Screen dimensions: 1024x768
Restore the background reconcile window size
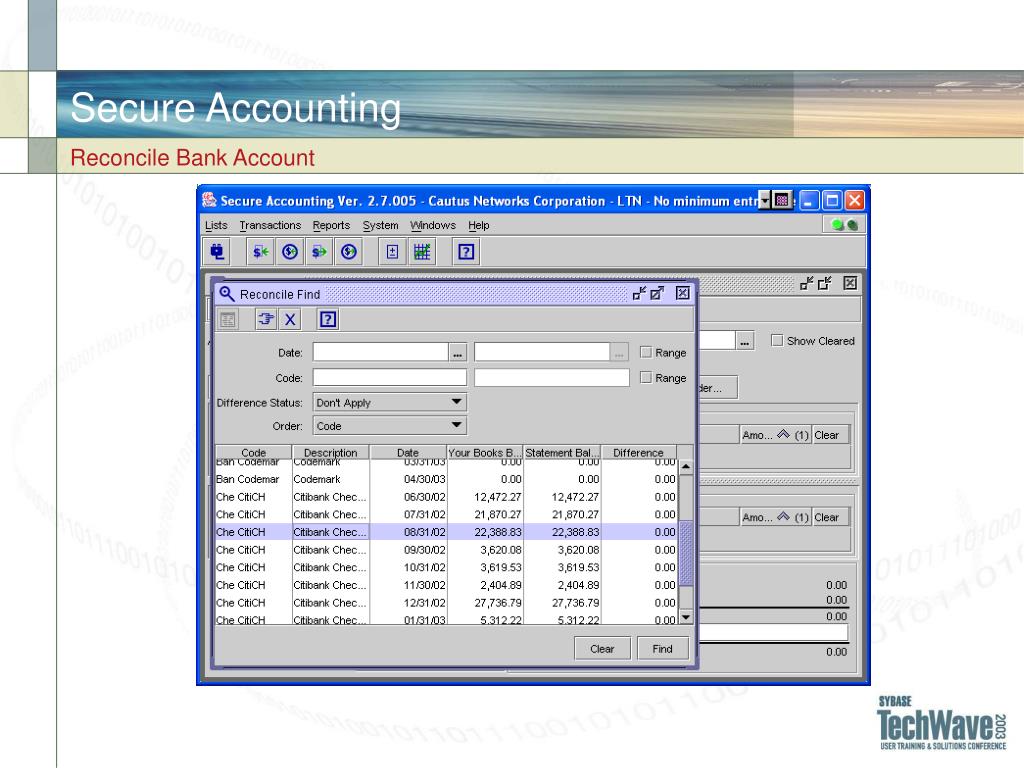click(x=825, y=283)
